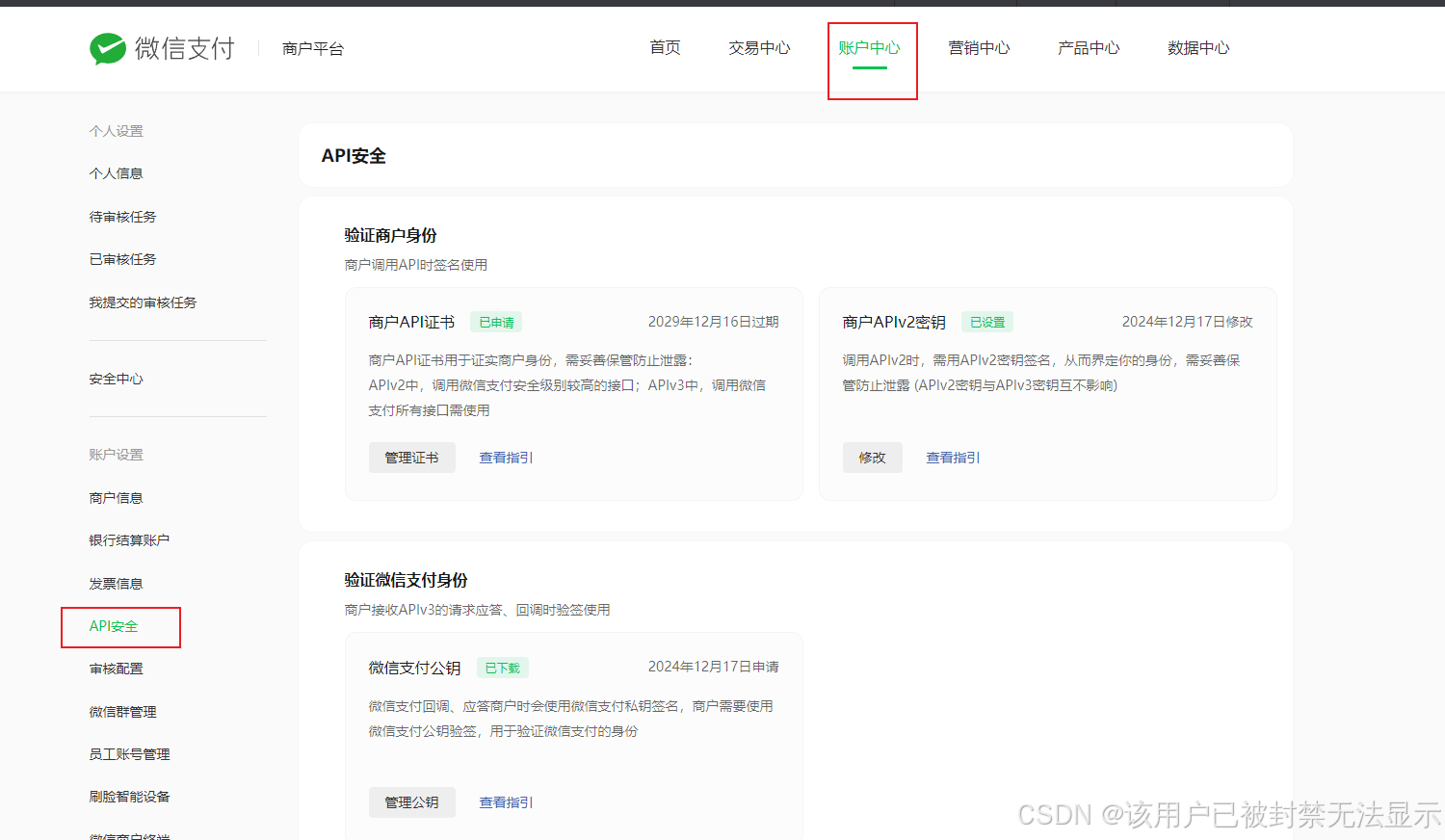Screen dimensions: 1445x840
Task: Open 商户信息 sidebar item
Action: point(117,498)
